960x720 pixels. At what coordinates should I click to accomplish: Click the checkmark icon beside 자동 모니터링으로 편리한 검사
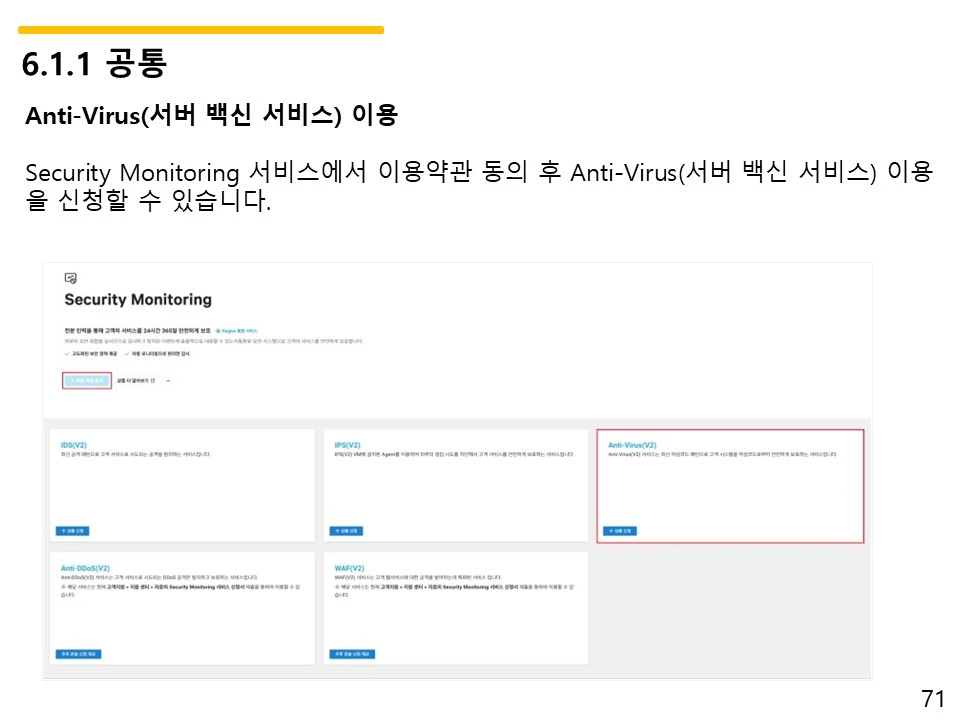pos(128,352)
